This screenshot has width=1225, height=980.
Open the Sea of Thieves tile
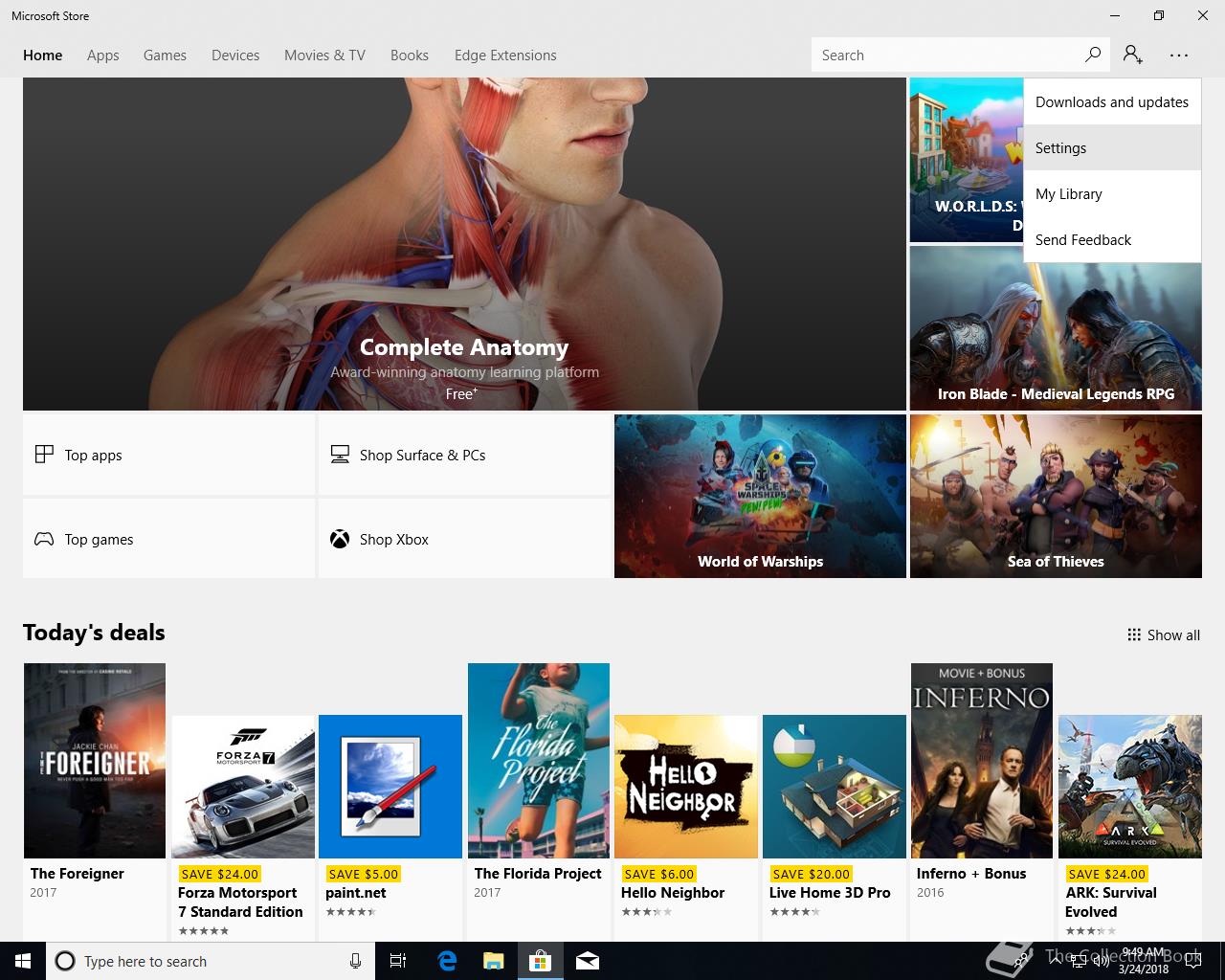(x=1056, y=496)
